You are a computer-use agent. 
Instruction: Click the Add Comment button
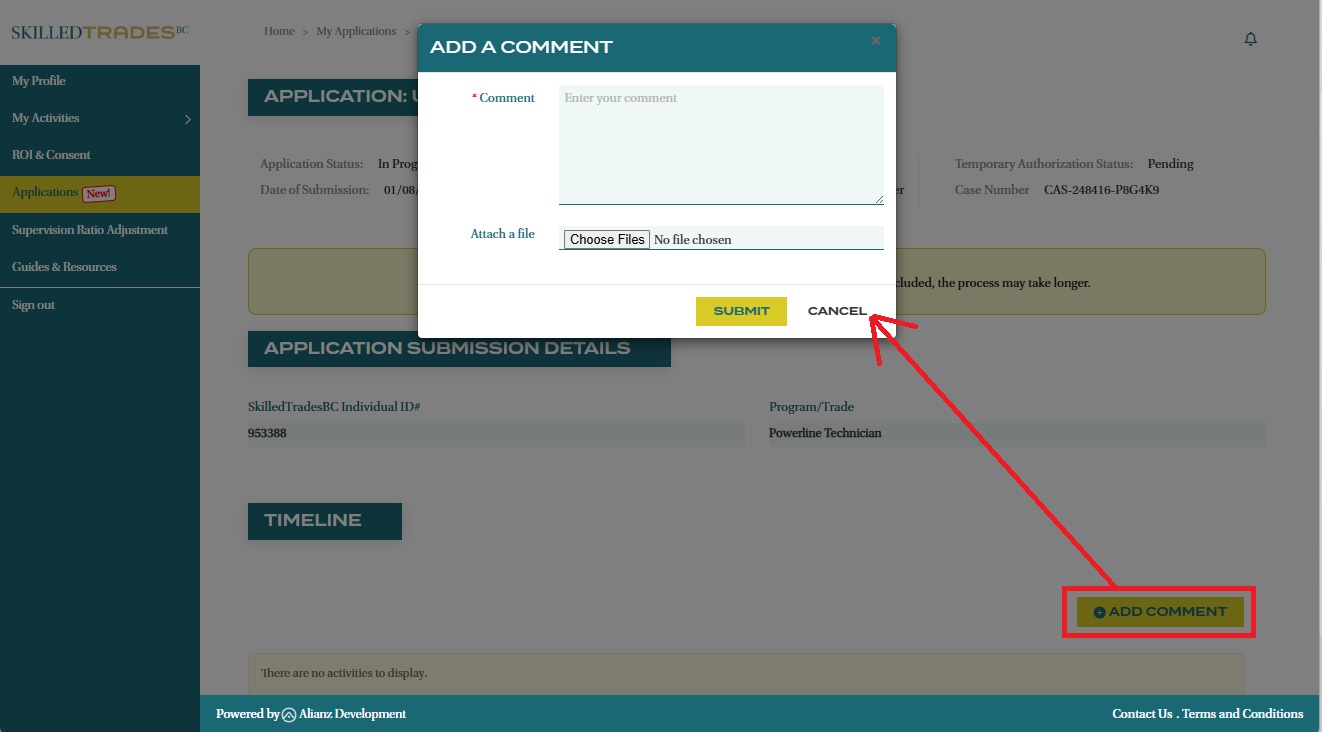pos(1160,612)
